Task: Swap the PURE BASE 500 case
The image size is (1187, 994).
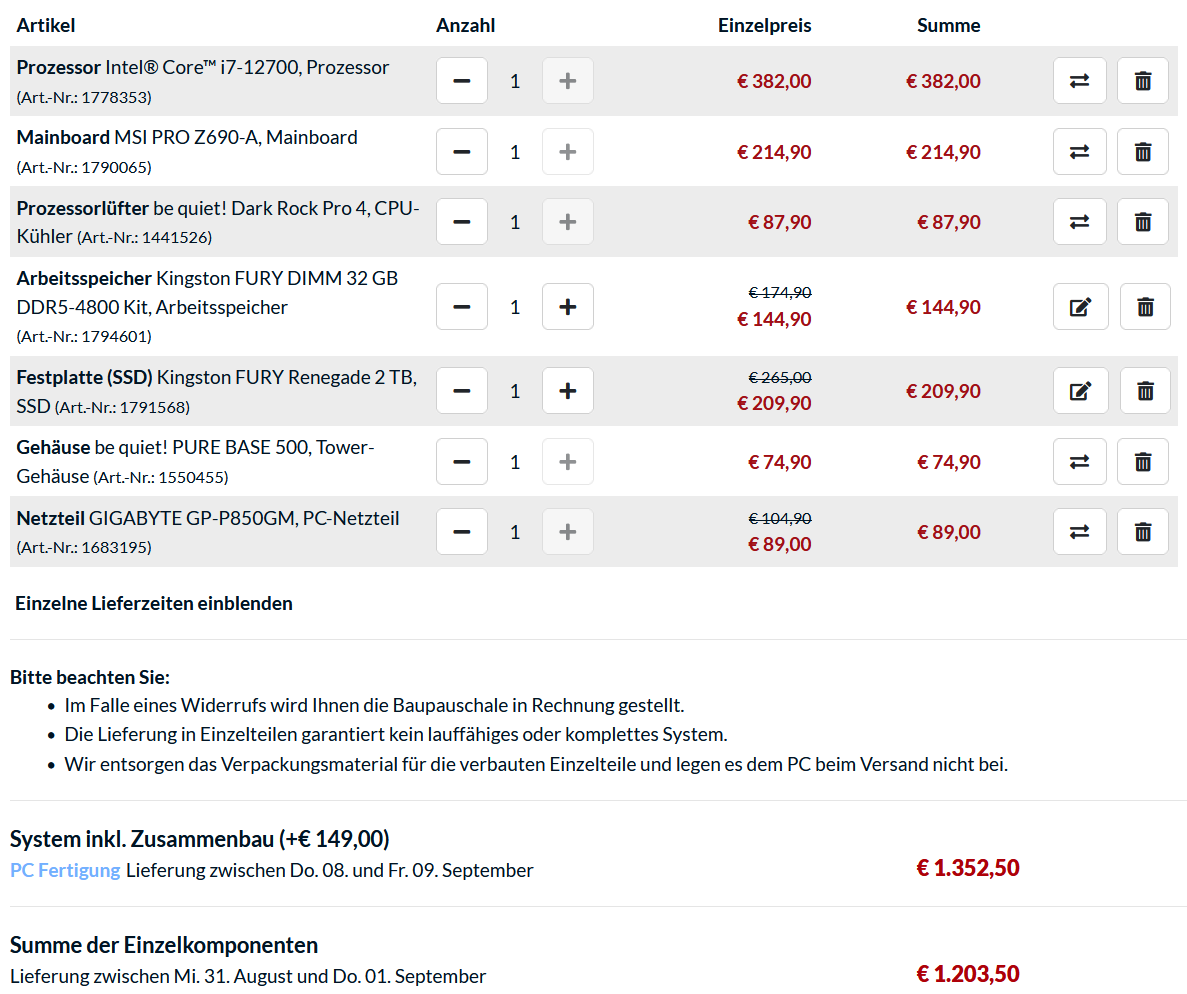Action: tap(1079, 462)
